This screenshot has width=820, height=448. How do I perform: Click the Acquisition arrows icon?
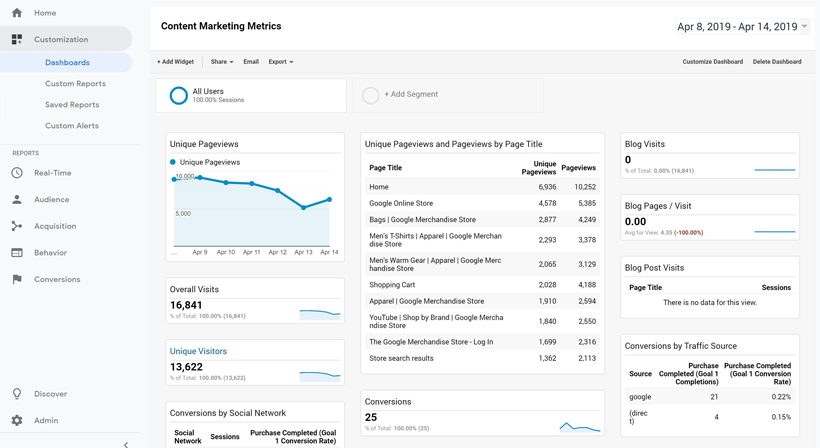[x=17, y=226]
